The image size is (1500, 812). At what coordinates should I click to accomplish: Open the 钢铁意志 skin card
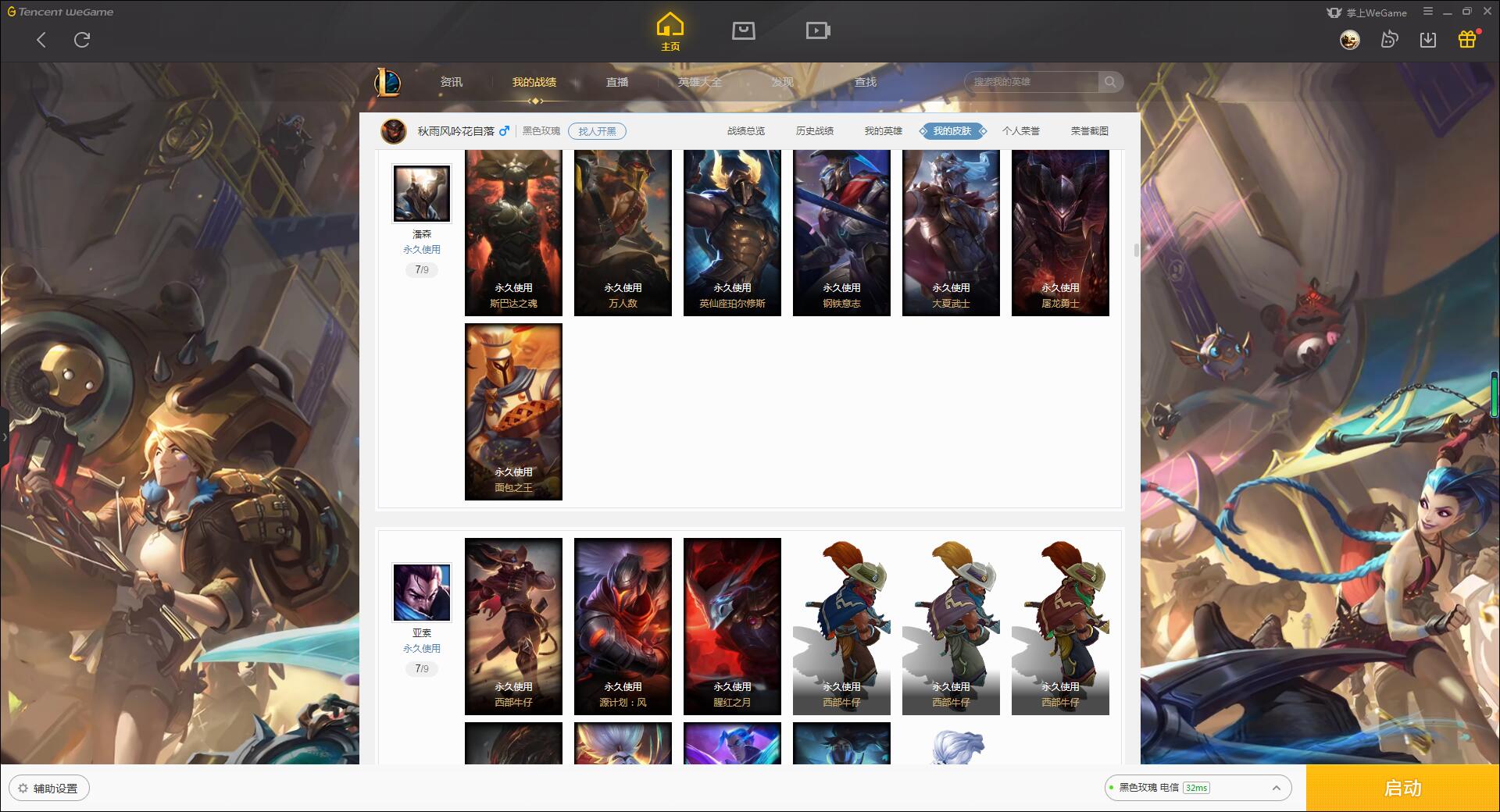tap(841, 233)
